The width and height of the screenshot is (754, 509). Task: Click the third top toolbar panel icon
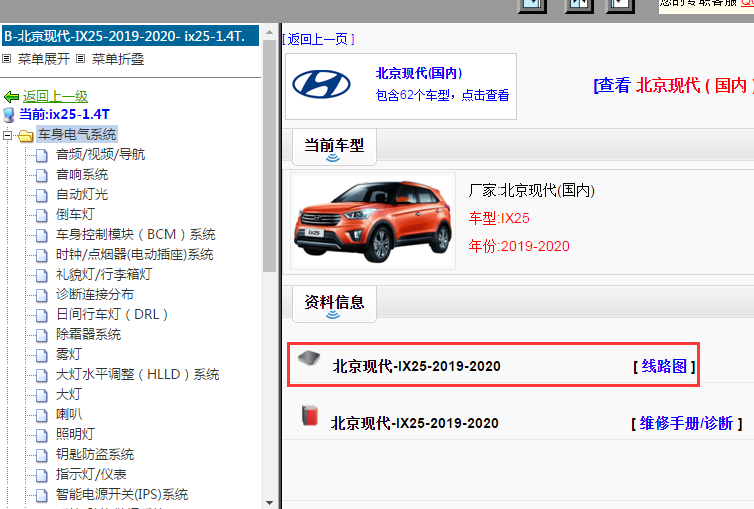[x=620, y=6]
